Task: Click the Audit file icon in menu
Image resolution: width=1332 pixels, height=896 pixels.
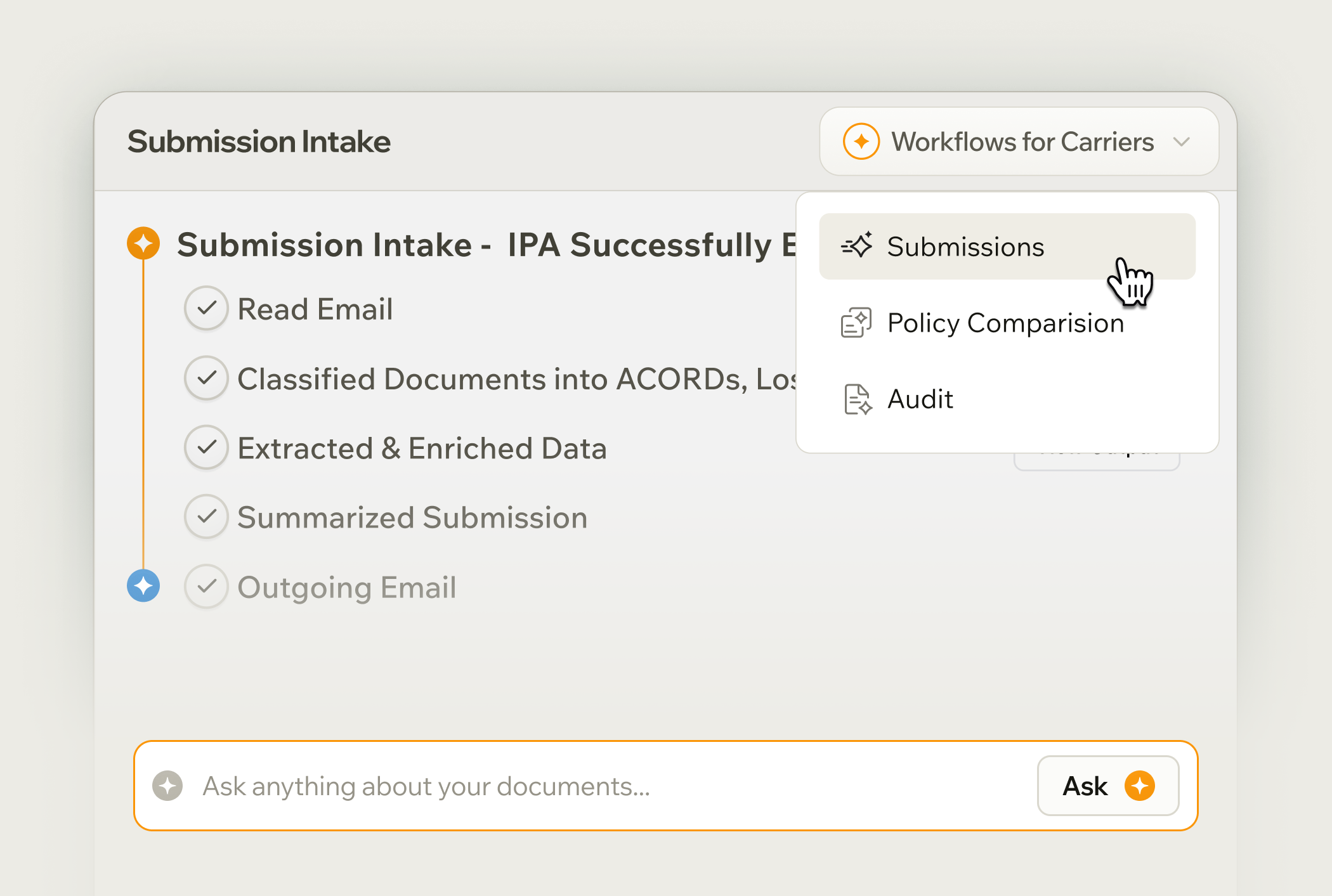Action: [858, 399]
